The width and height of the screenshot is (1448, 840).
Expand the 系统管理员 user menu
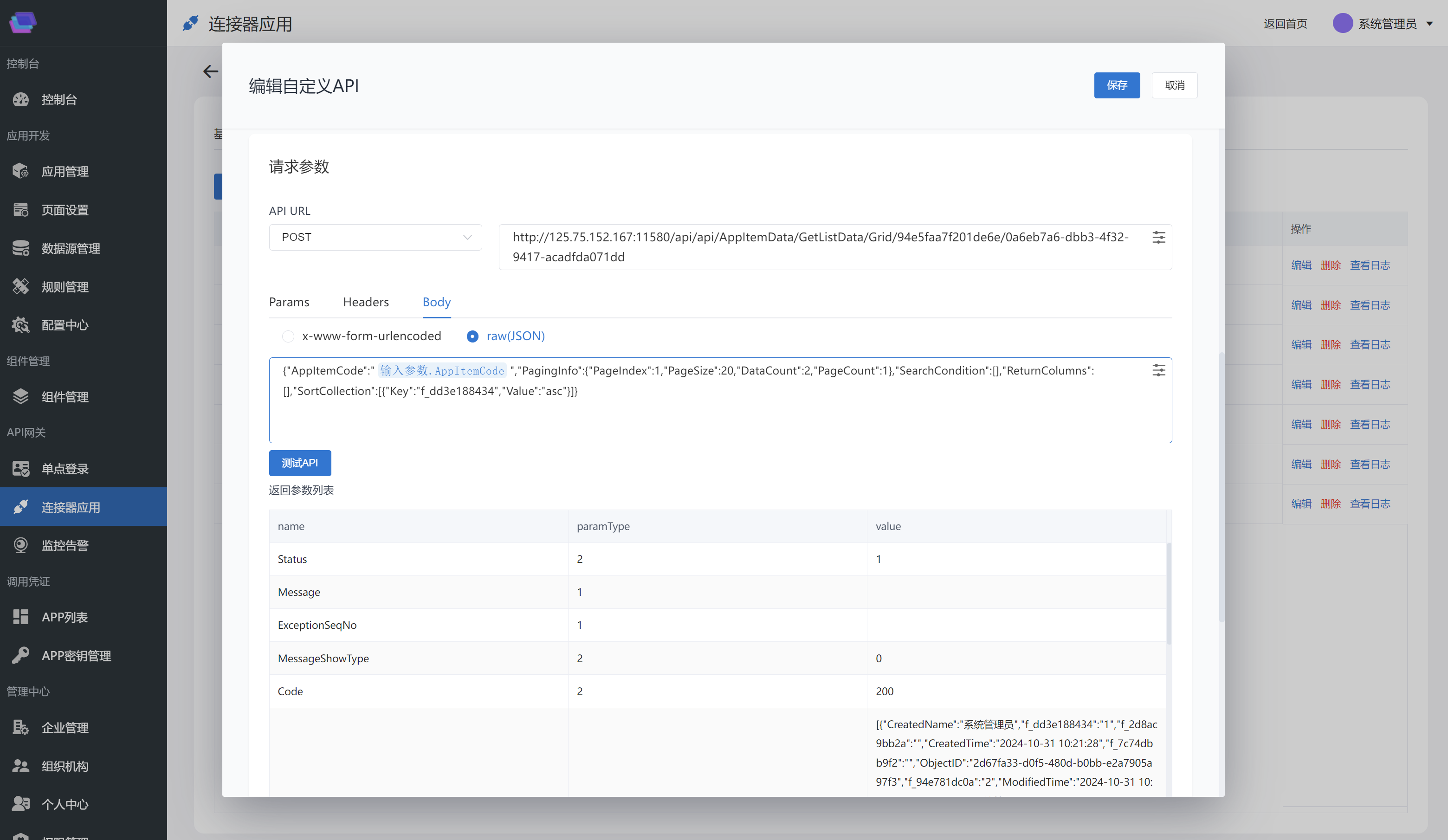click(x=1387, y=24)
